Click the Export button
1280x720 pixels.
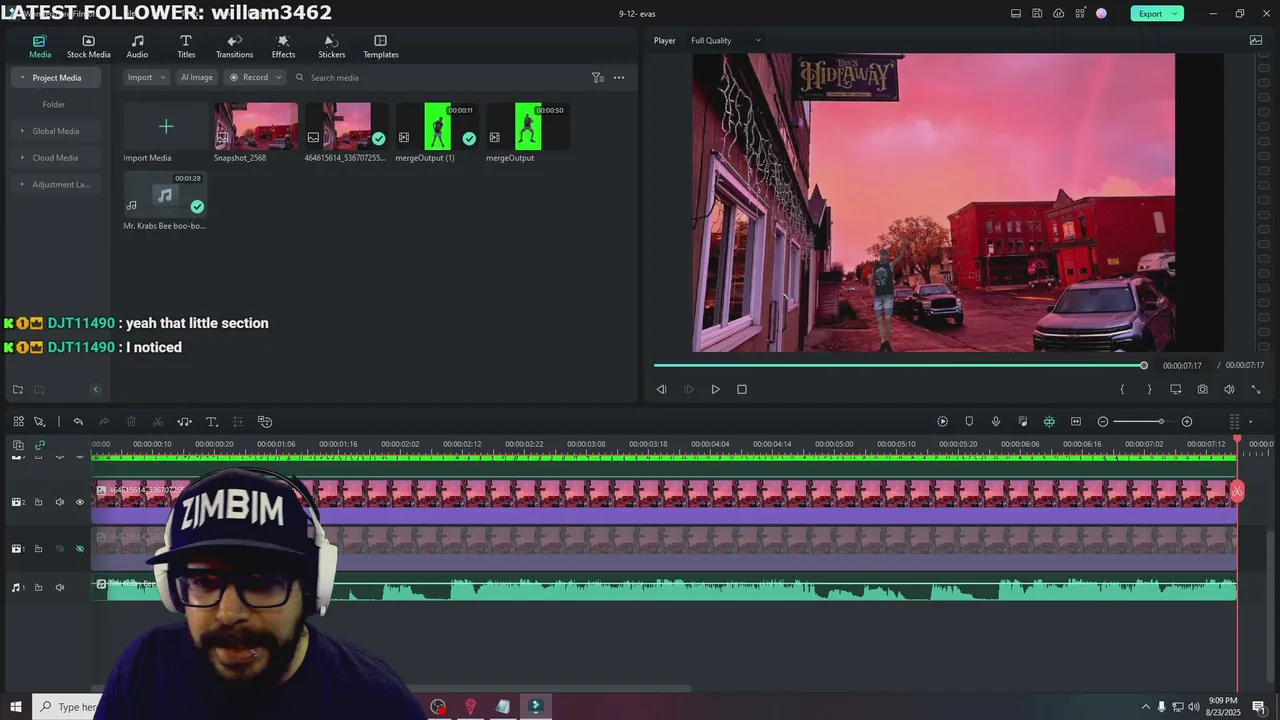(1150, 13)
